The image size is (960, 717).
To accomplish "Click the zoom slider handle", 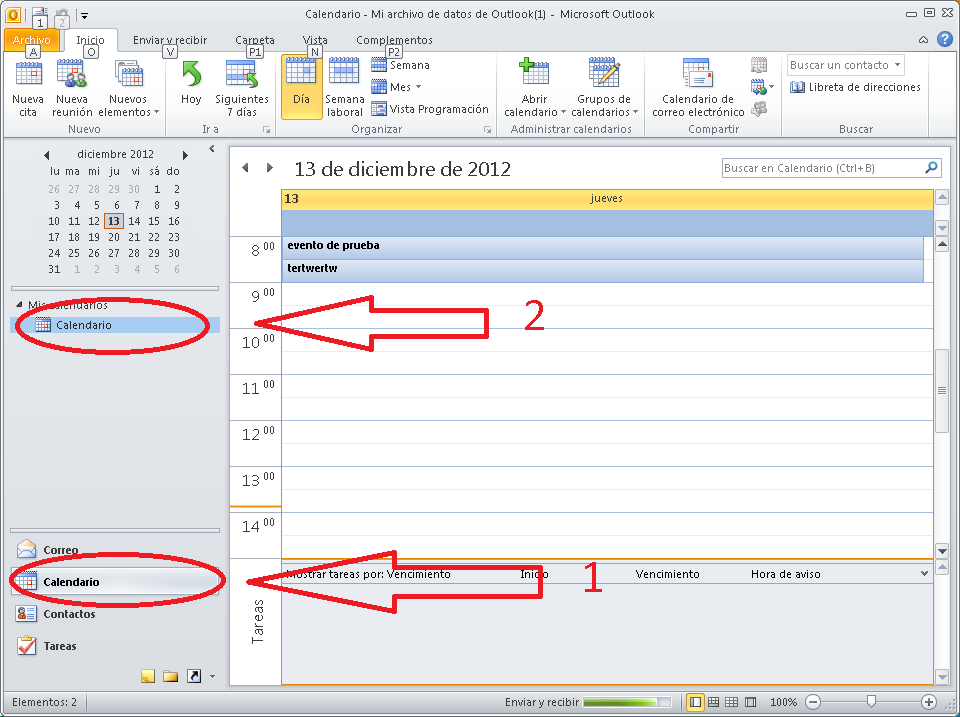I will click(871, 702).
